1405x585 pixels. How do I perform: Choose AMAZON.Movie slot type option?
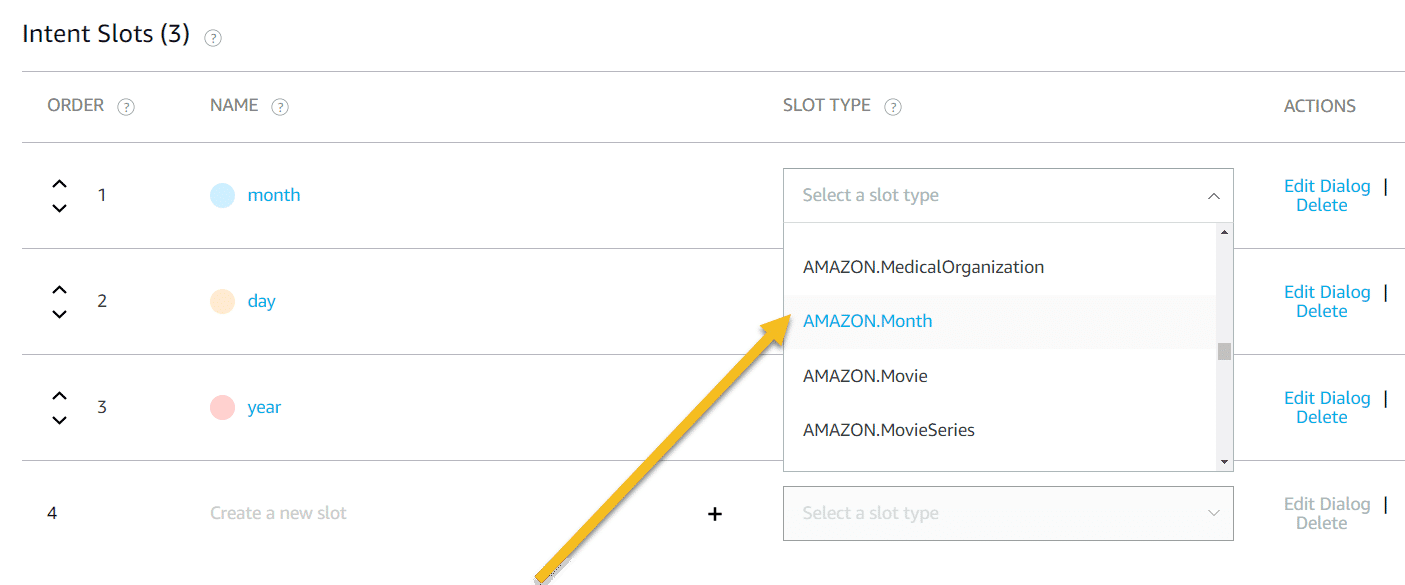pyautogui.click(x=865, y=376)
